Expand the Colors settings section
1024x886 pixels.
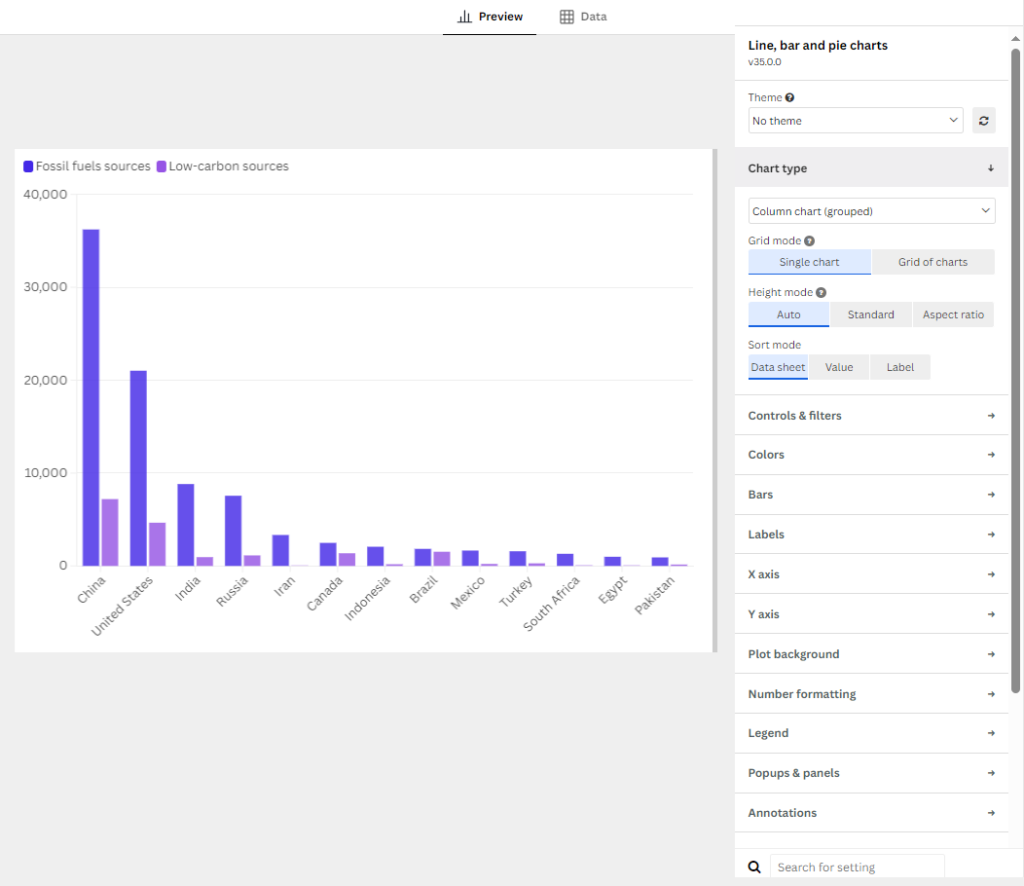pos(871,454)
